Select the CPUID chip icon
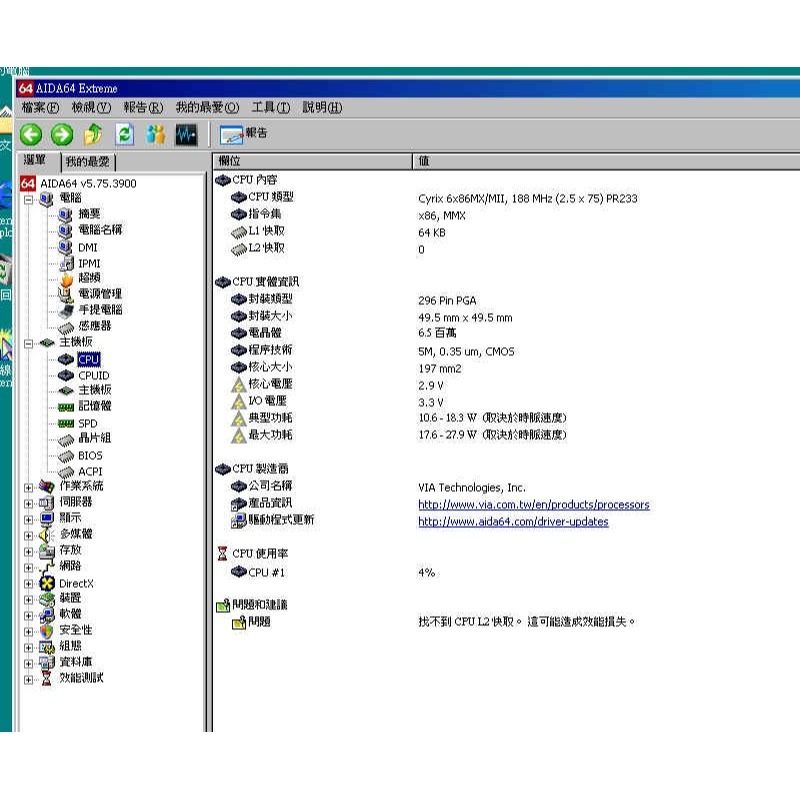Viewport: 800px width, 800px height. (x=66, y=376)
